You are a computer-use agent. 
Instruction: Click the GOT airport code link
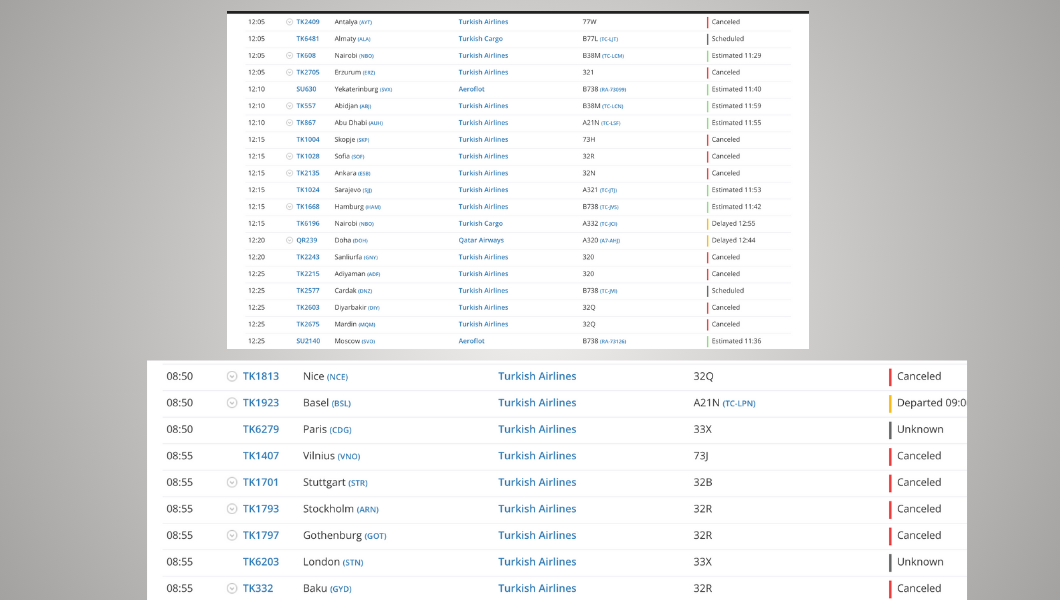[x=375, y=536]
